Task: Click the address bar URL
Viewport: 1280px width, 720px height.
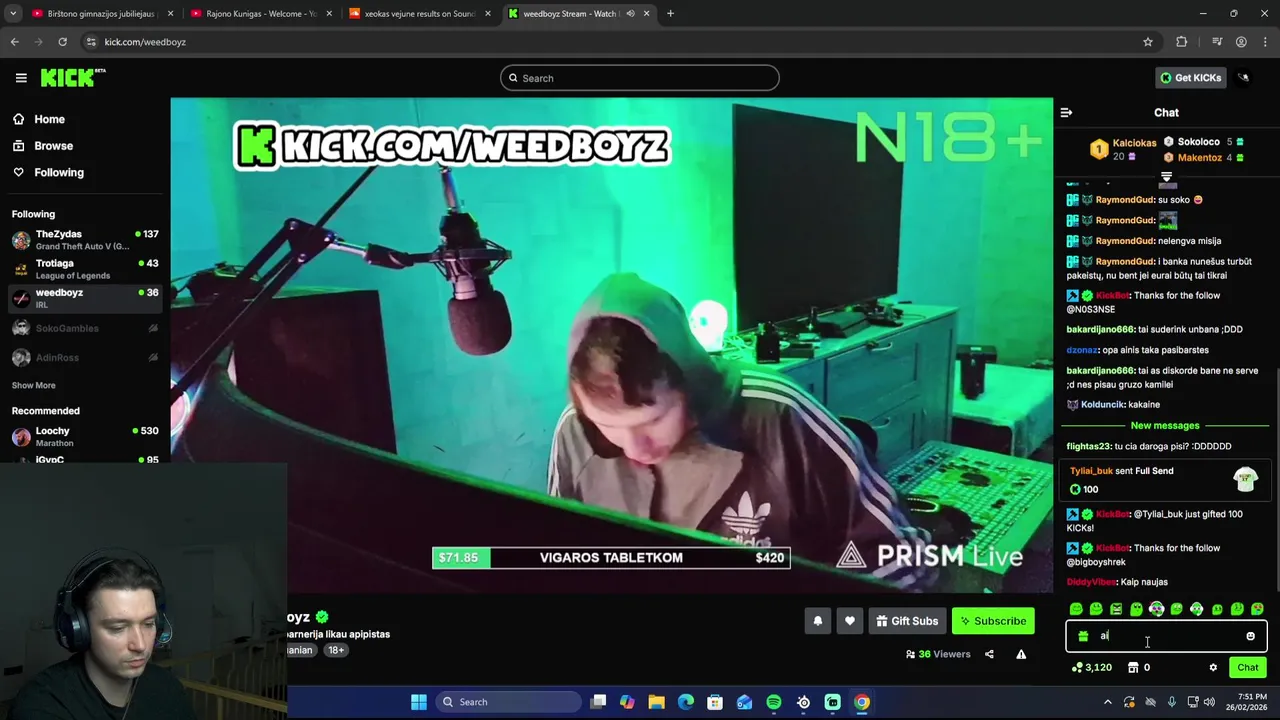Action: pyautogui.click(x=145, y=42)
